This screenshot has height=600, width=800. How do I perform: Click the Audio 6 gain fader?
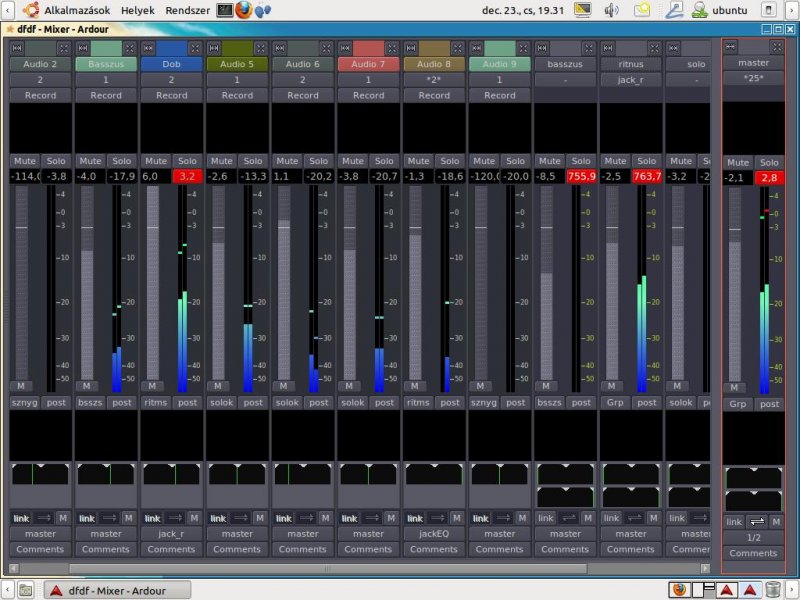tap(284, 283)
